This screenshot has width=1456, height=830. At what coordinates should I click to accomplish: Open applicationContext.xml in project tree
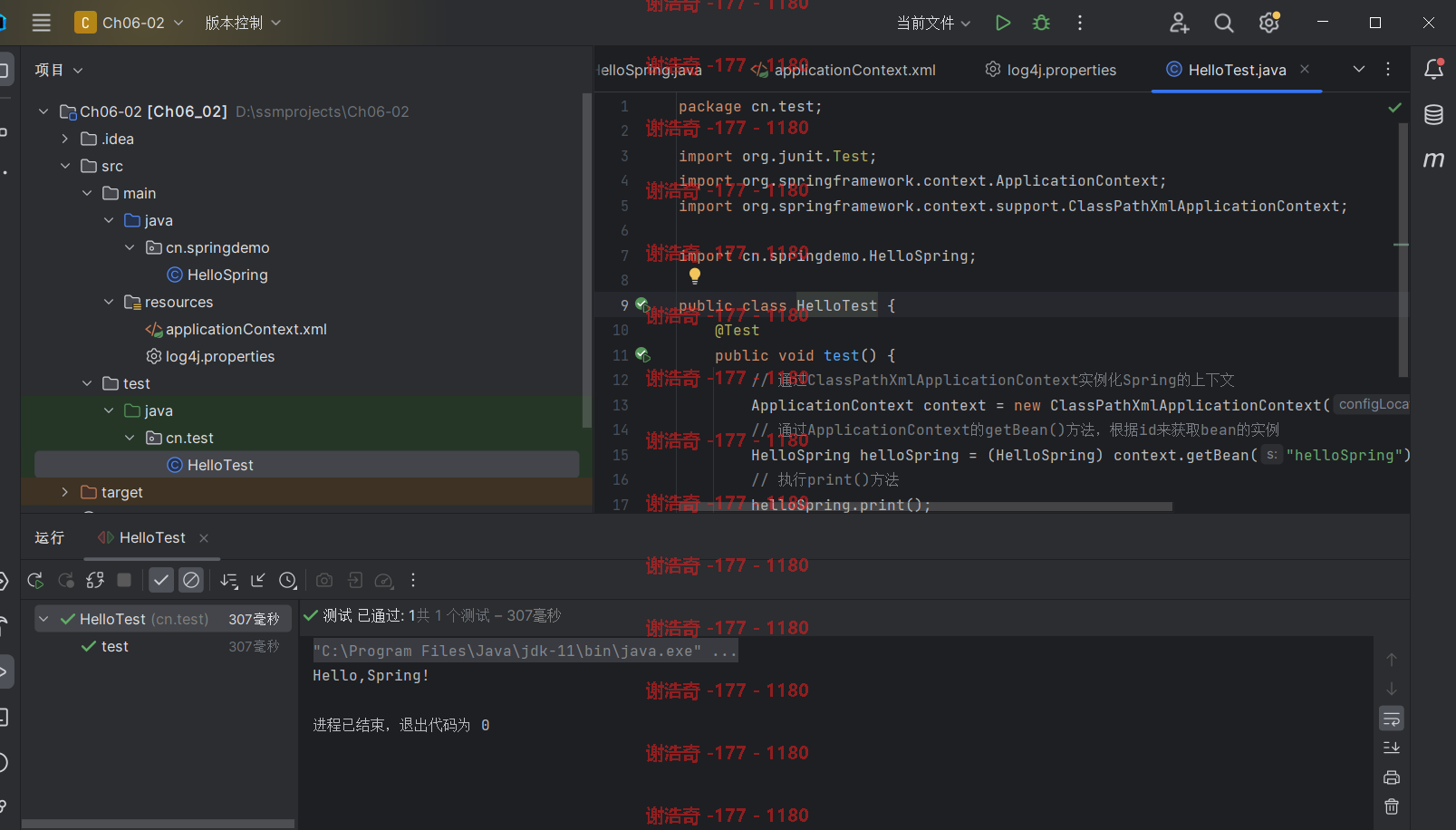tap(236, 329)
